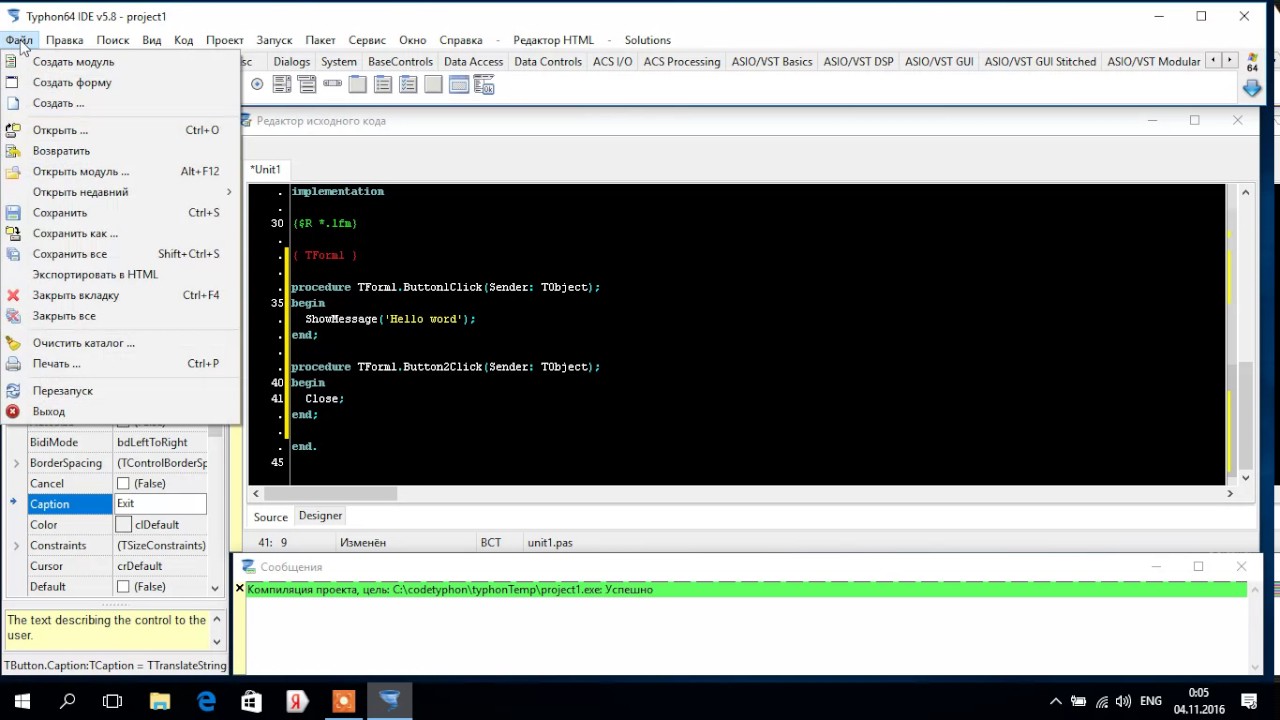Switch to ASIO/VST DSP palette tab
Viewport: 1280px width, 720px height.
pyautogui.click(x=858, y=61)
